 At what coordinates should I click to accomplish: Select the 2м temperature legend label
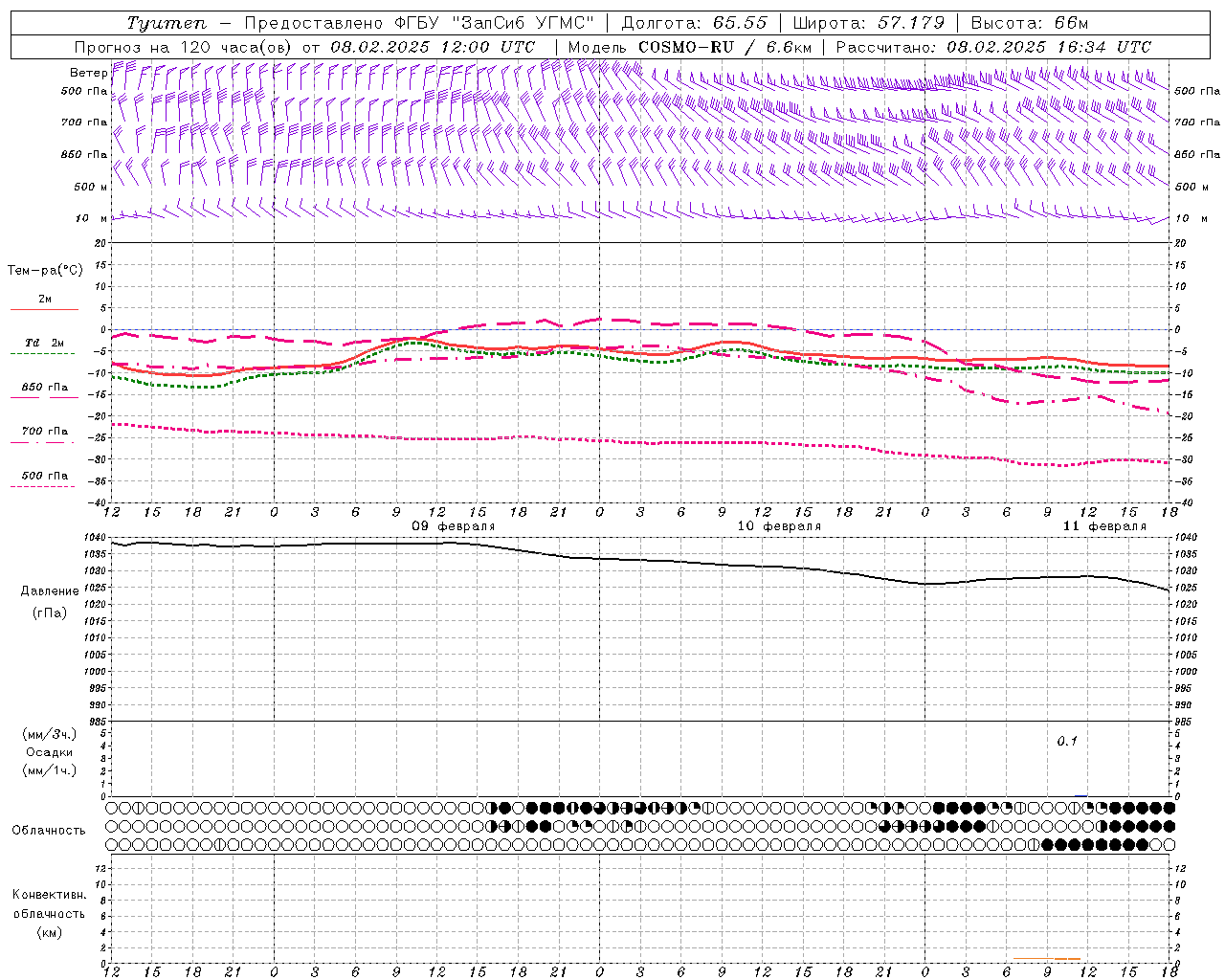click(x=45, y=299)
